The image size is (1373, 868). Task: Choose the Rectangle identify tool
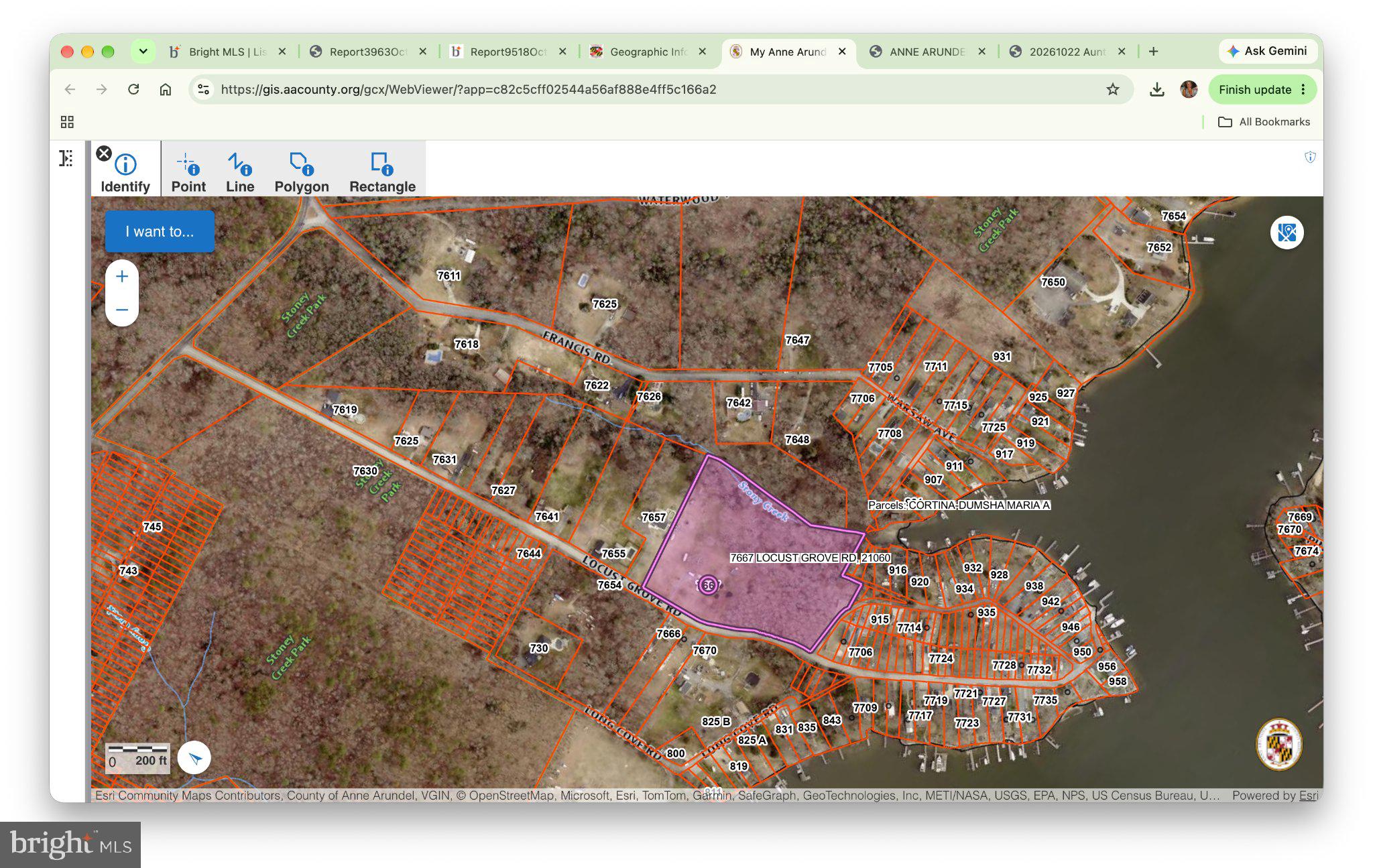click(x=382, y=173)
